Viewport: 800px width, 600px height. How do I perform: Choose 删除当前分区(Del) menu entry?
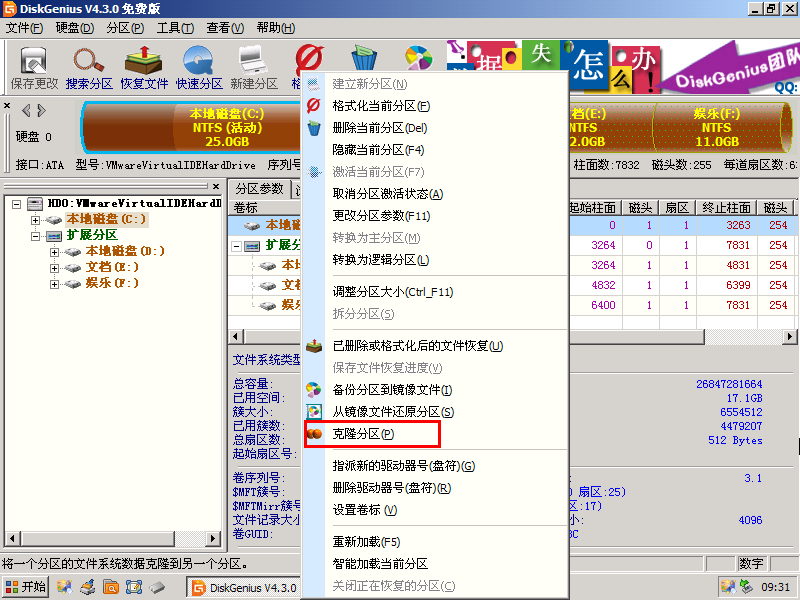[x=436, y=128]
